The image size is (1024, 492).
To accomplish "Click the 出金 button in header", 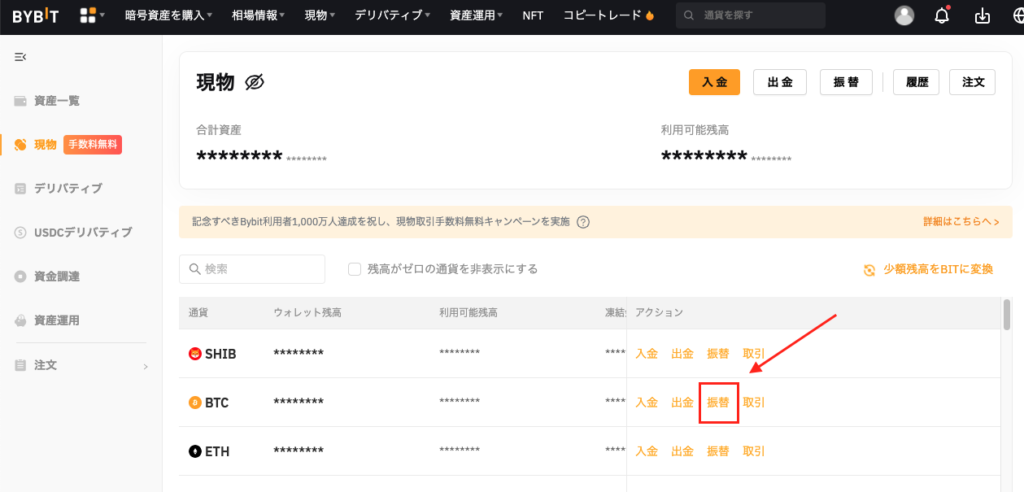I will point(780,82).
